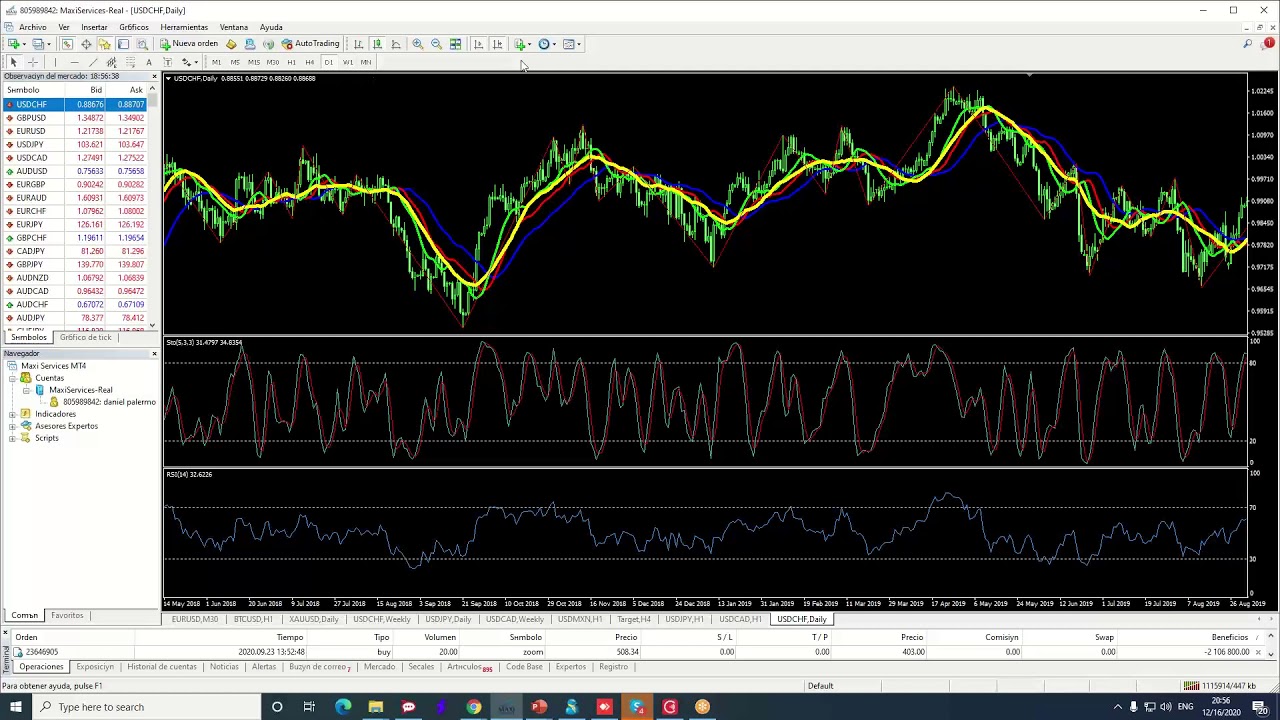Close the Navegador panel
The width and height of the screenshot is (1280, 720).
tap(154, 354)
